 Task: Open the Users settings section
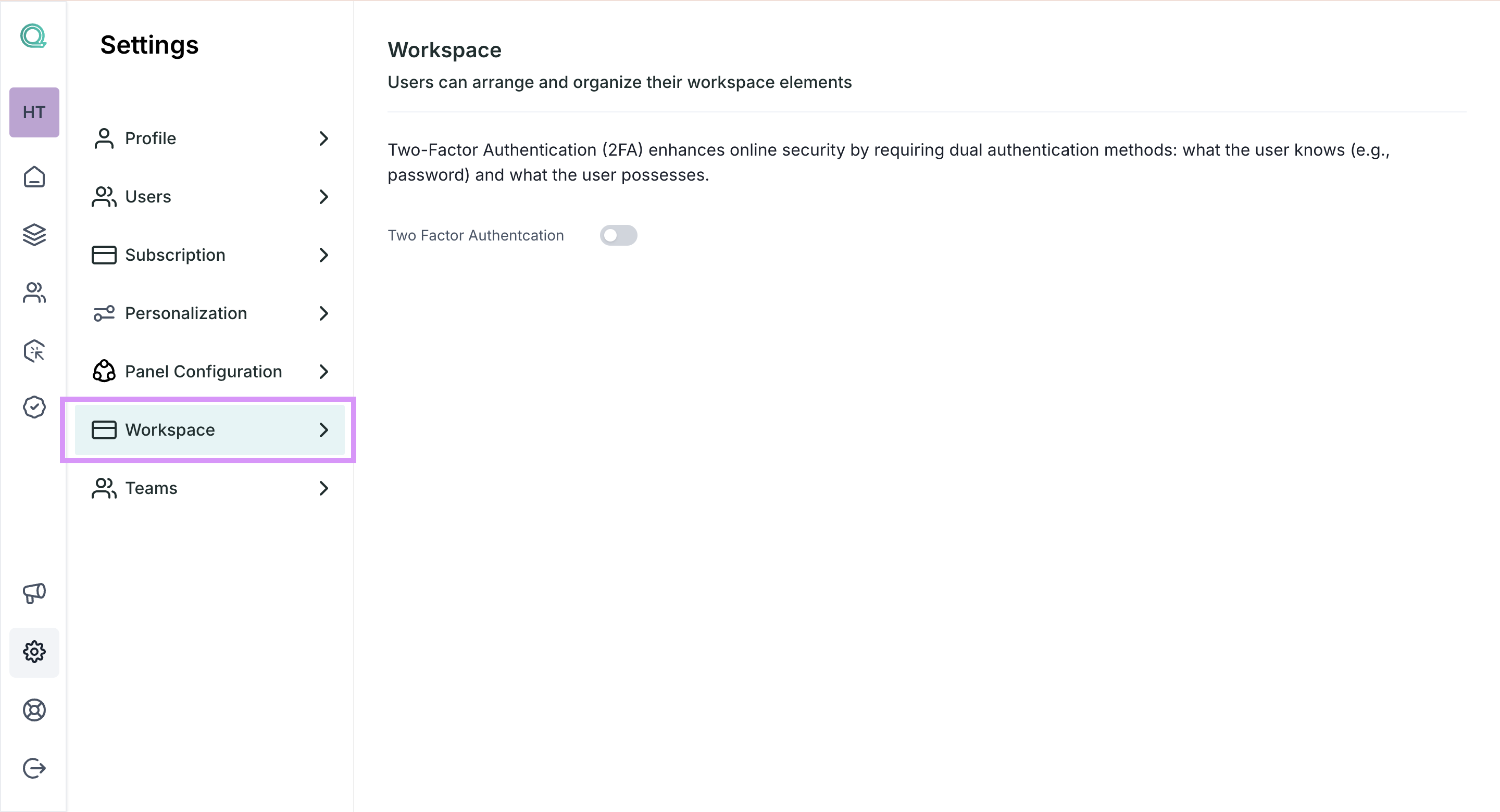209,197
